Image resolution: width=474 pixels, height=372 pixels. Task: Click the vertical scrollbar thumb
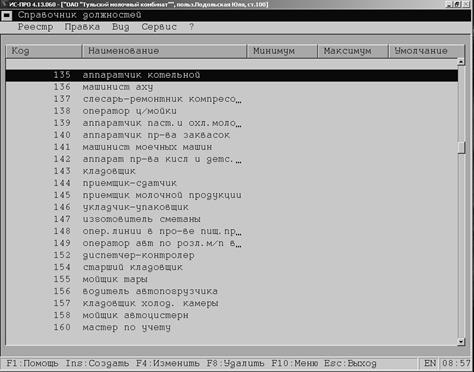461,148
